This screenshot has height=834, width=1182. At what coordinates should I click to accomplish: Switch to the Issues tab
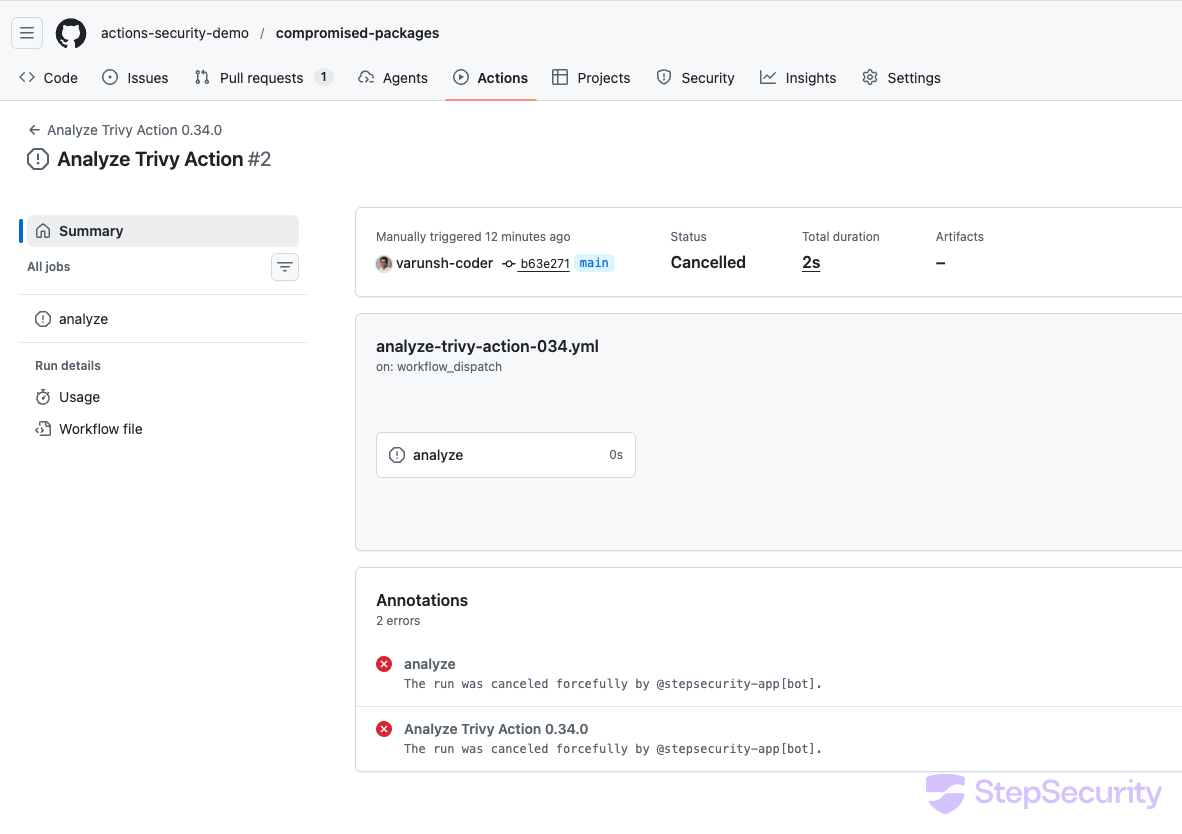point(135,78)
